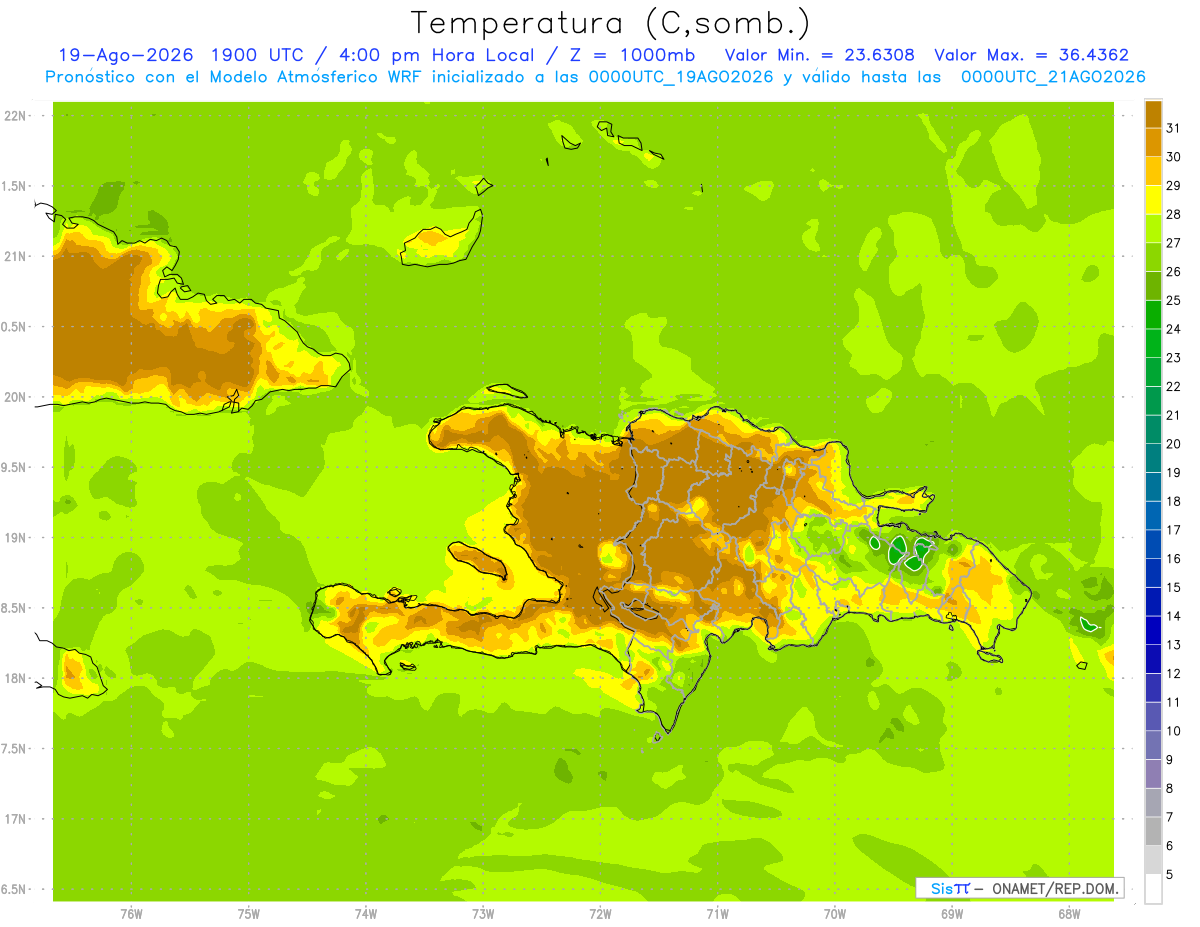Click the initialization time 0000UTC_19AGO2026
Screen dimensions: 1200x927
(x=681, y=77)
